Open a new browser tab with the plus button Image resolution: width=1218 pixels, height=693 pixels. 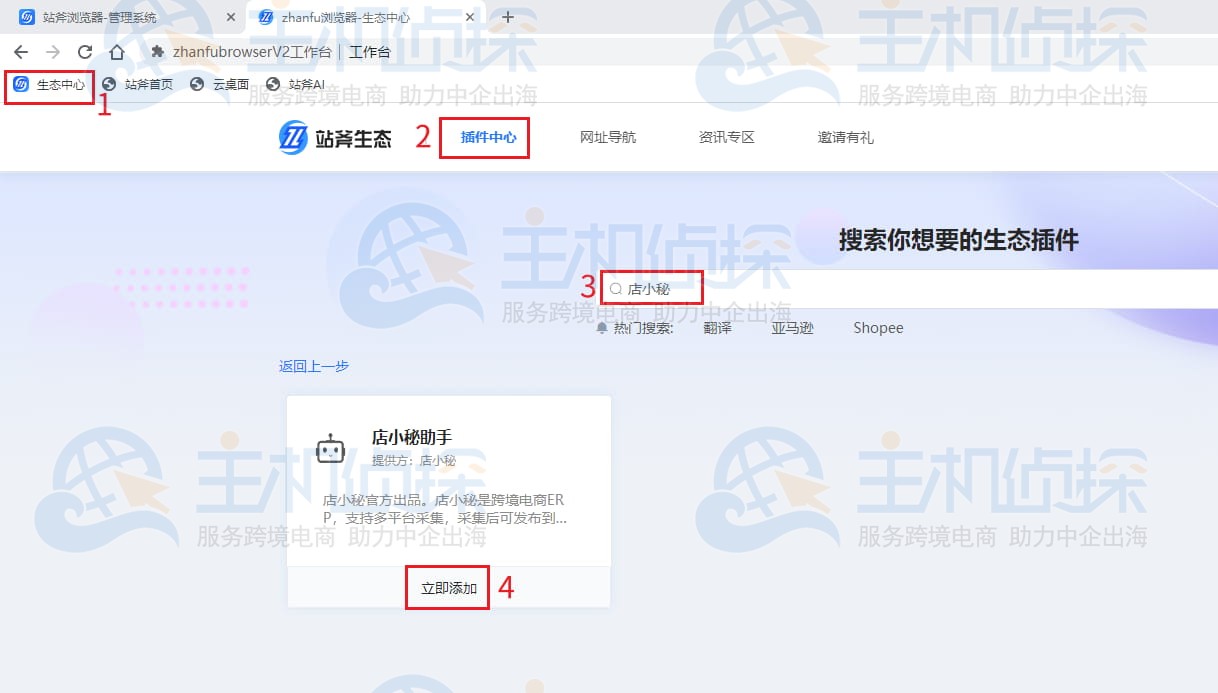tap(510, 16)
